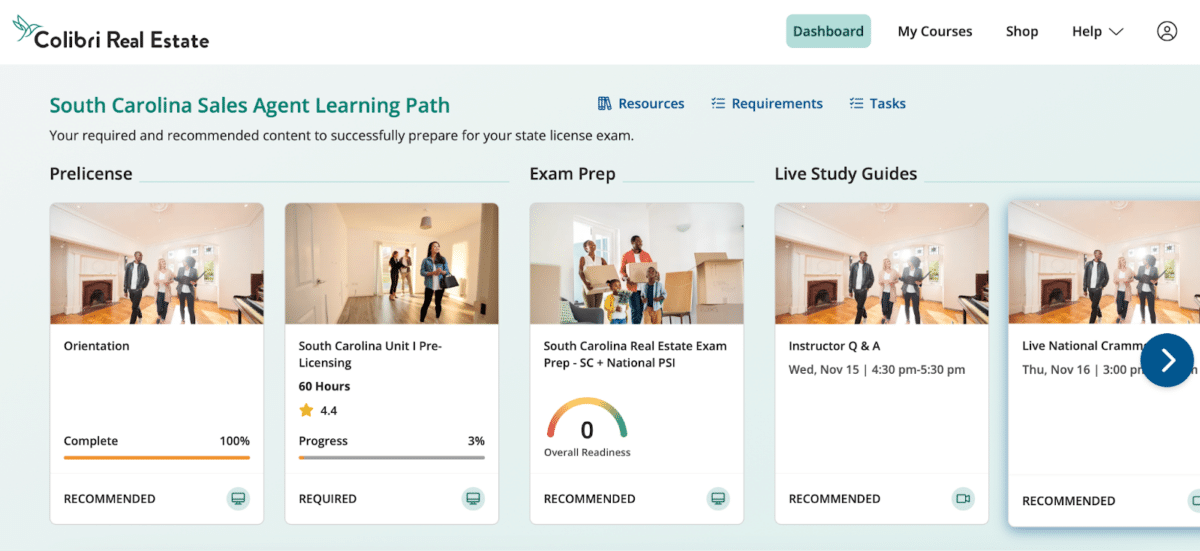The image size is (1200, 551).
Task: Click 'Wed, Nov 15 | 4:30 pm-5:30 pm' text
Action: pyautogui.click(x=877, y=370)
